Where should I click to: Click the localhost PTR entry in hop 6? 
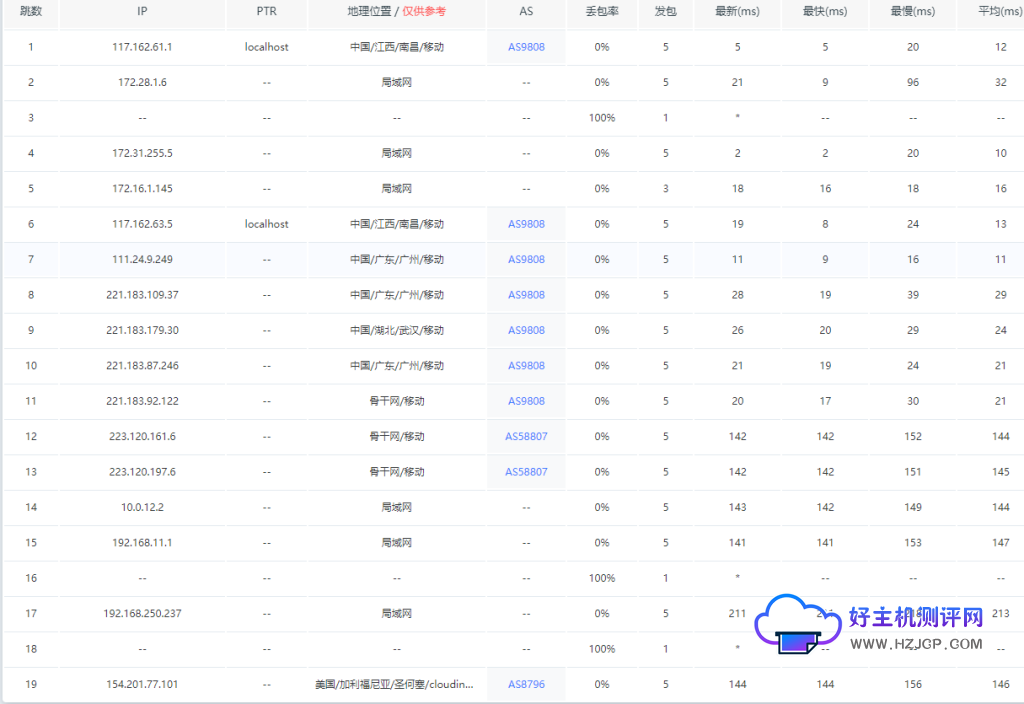[266, 224]
